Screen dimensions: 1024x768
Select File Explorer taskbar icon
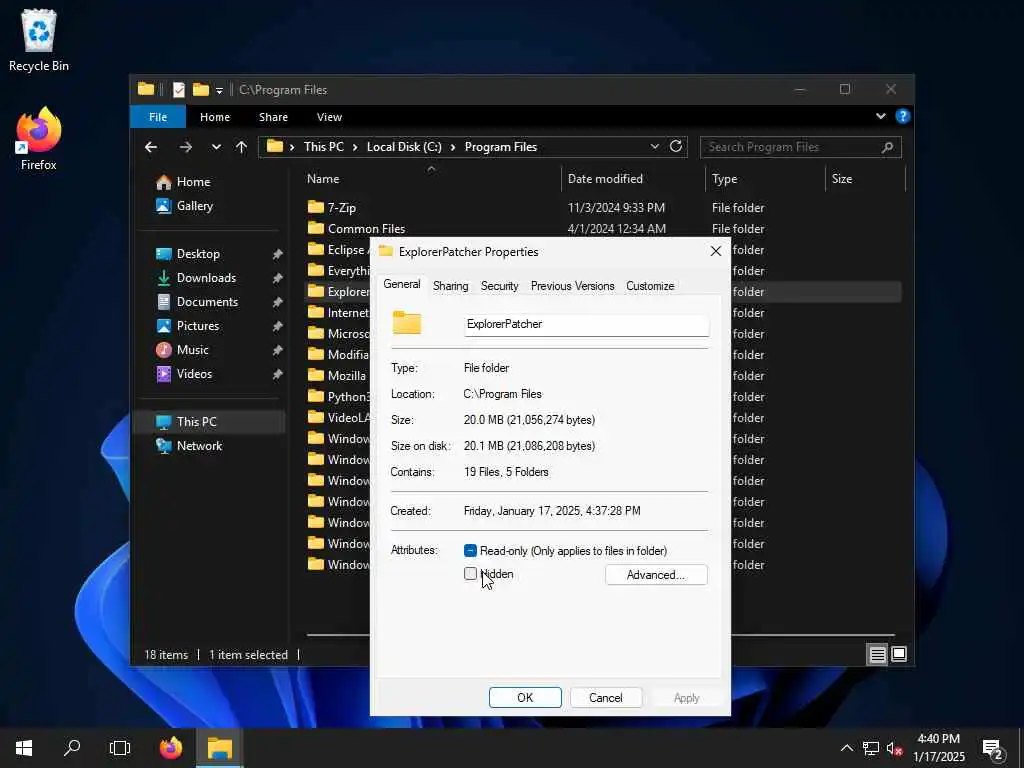(x=220, y=748)
